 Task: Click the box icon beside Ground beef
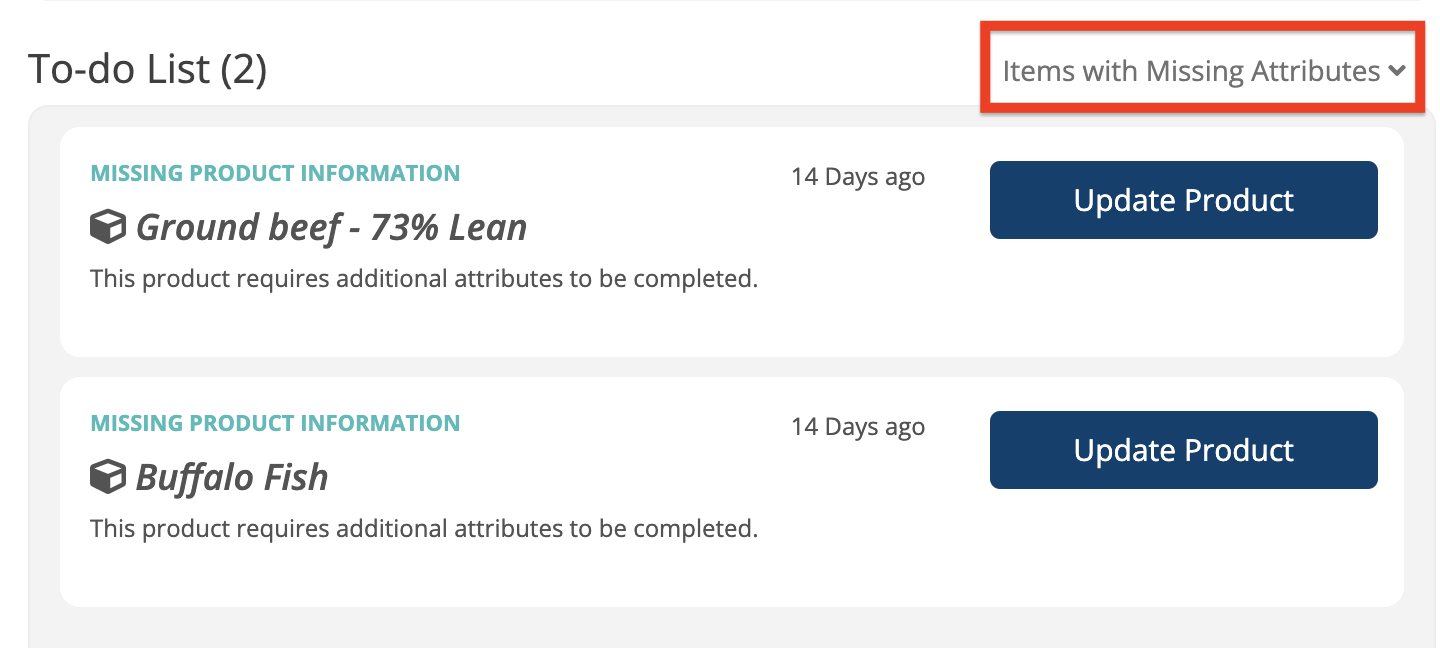click(108, 228)
